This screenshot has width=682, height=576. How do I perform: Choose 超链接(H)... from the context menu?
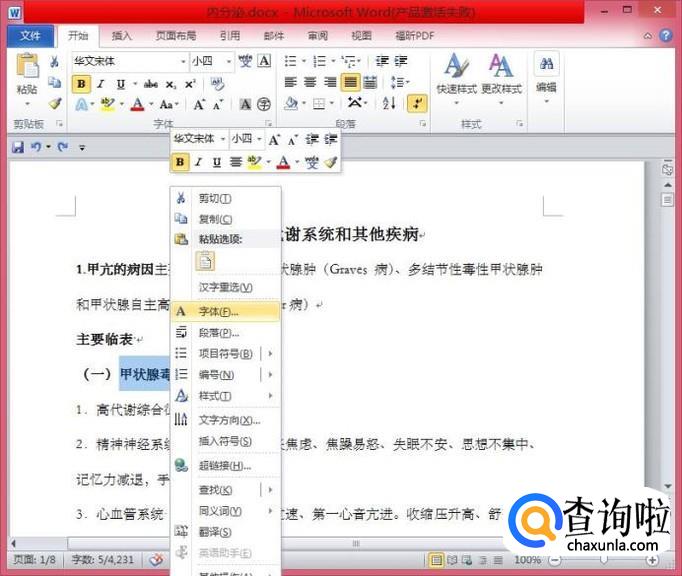225,465
